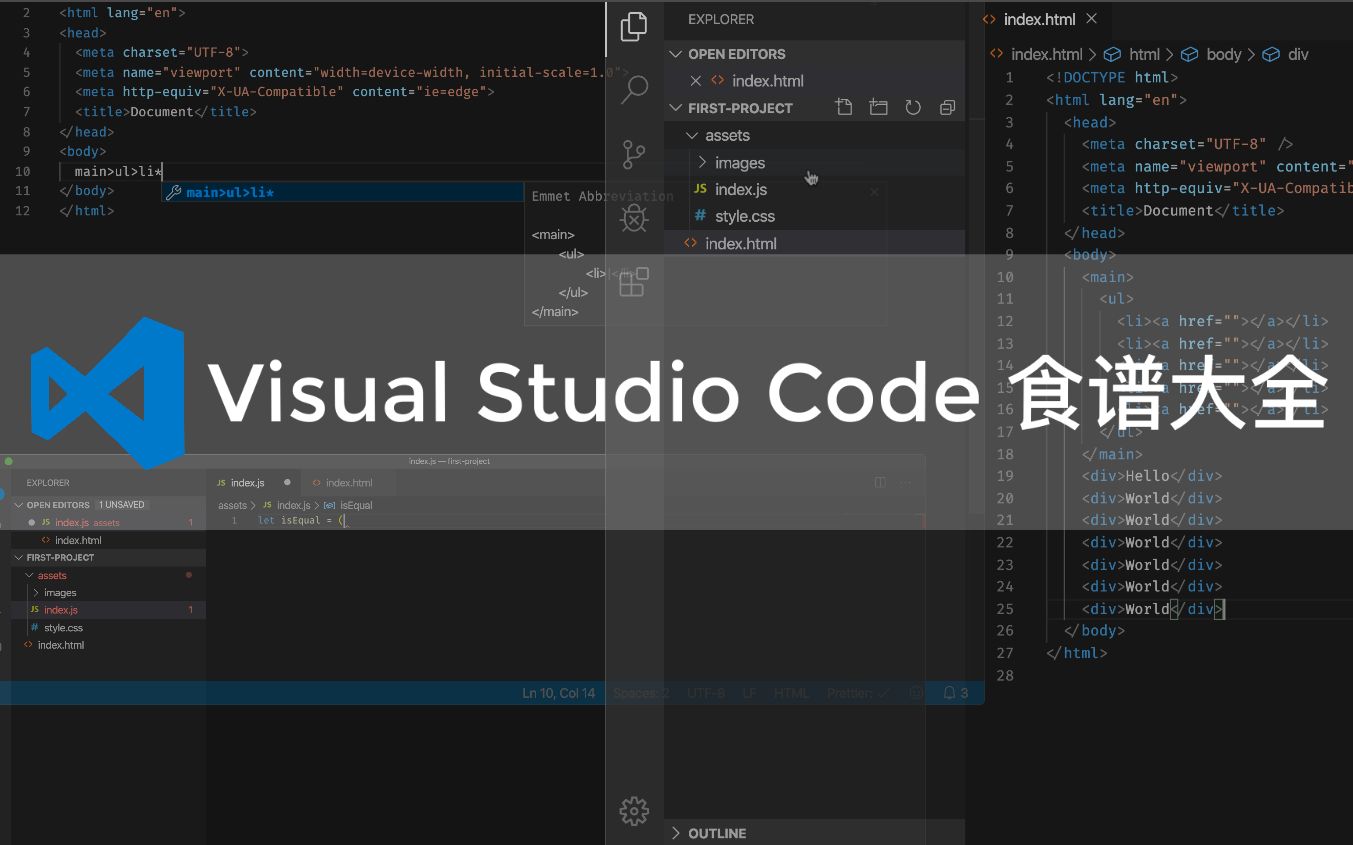Click the 1 UNSAVED badge
1353x845 pixels.
(x=122, y=505)
